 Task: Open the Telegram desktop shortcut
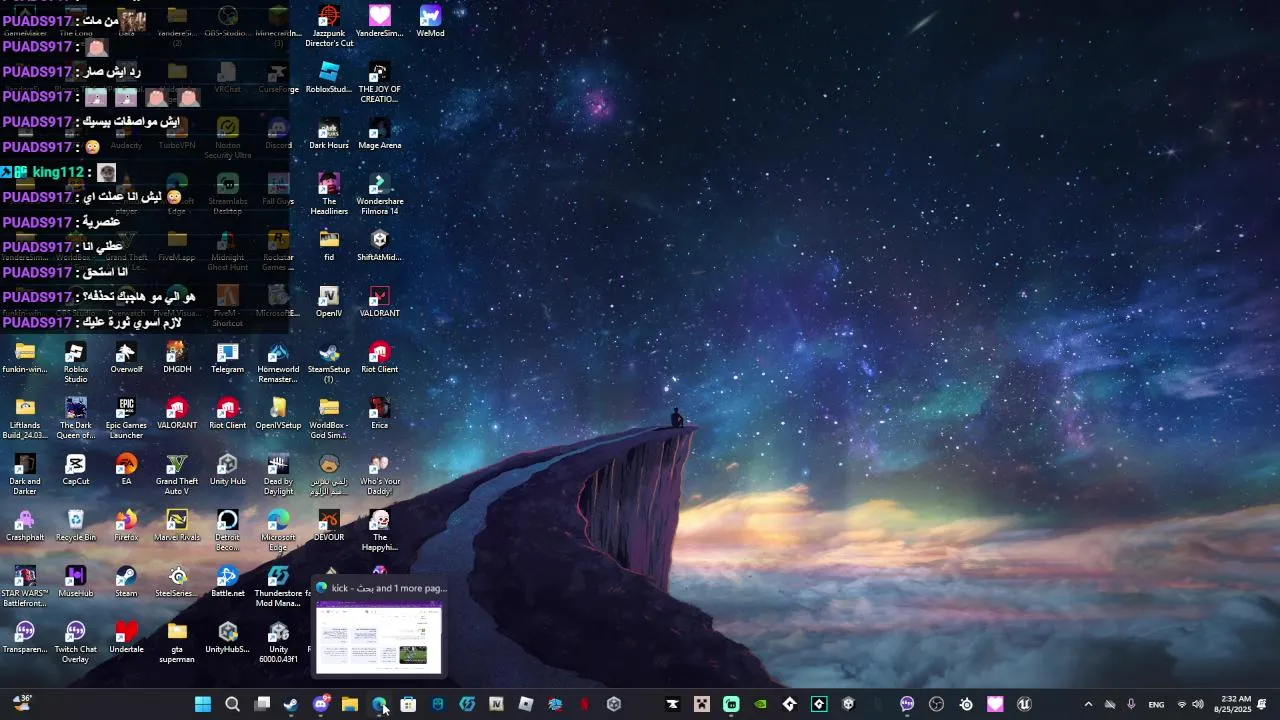click(227, 358)
